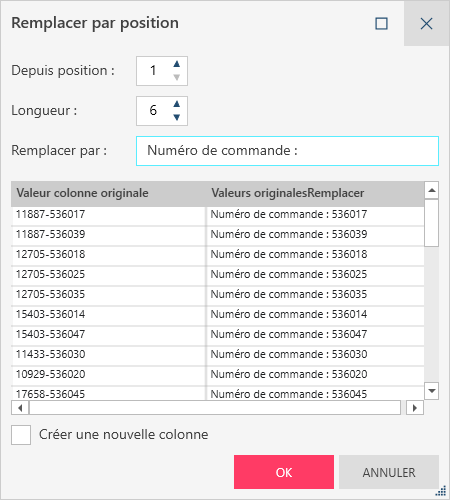Select row with value 12705-536025
The height and width of the screenshot is (500, 450).
(x=218, y=274)
